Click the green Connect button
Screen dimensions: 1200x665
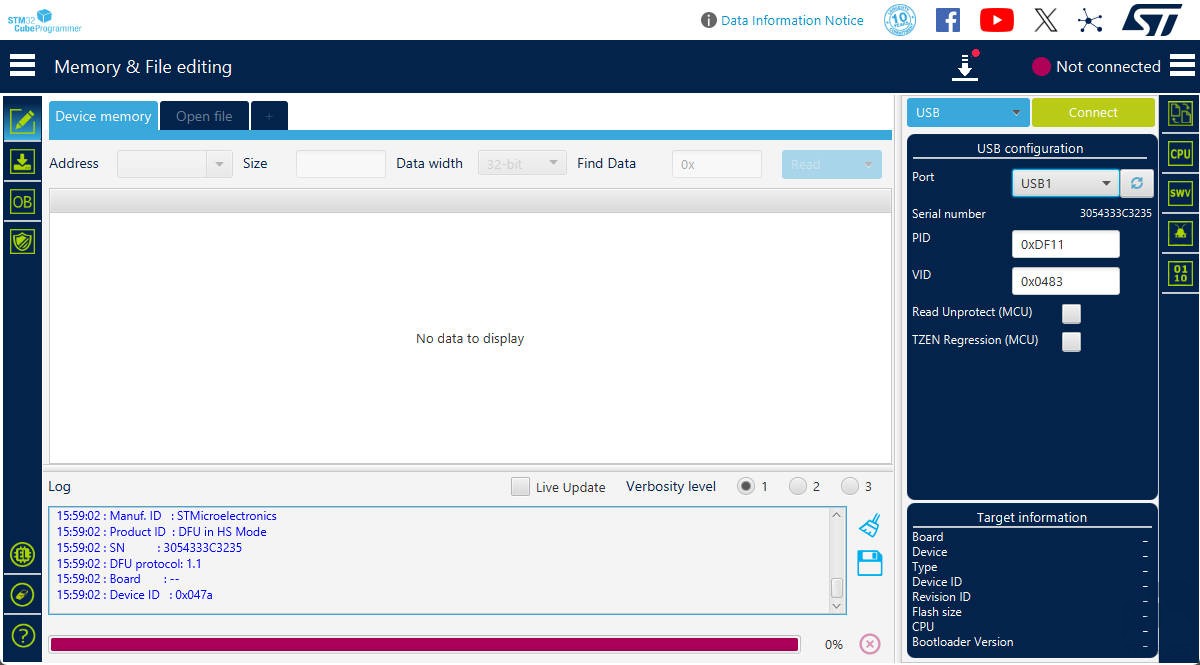[1093, 112]
